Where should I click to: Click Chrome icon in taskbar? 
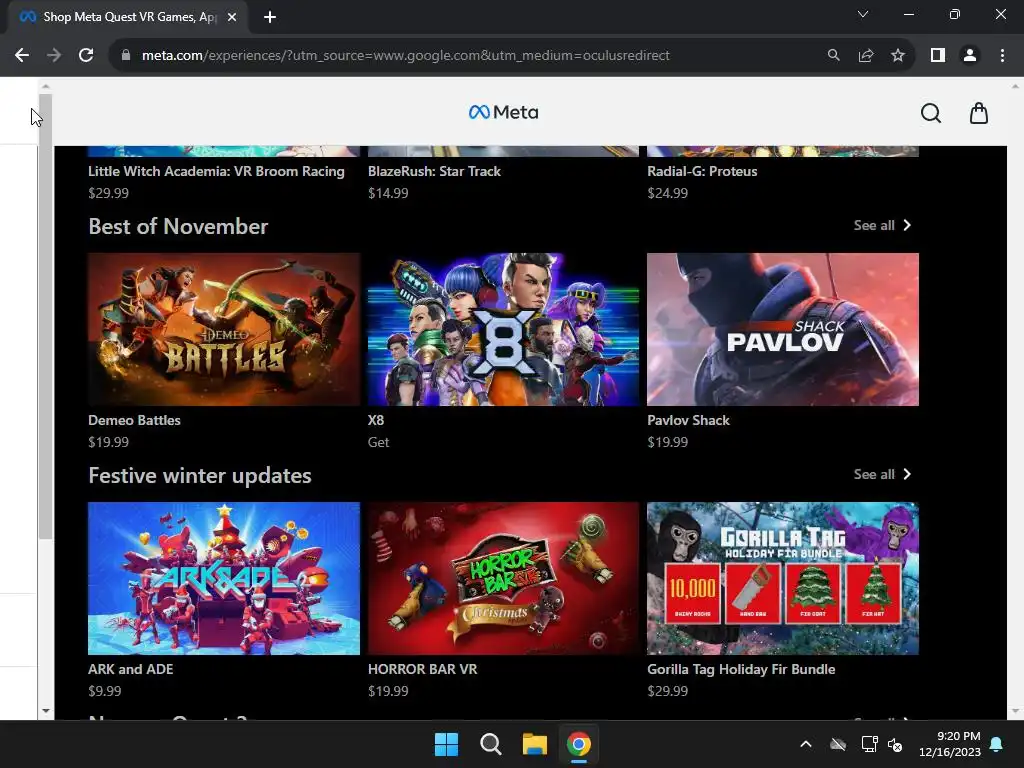tap(579, 744)
